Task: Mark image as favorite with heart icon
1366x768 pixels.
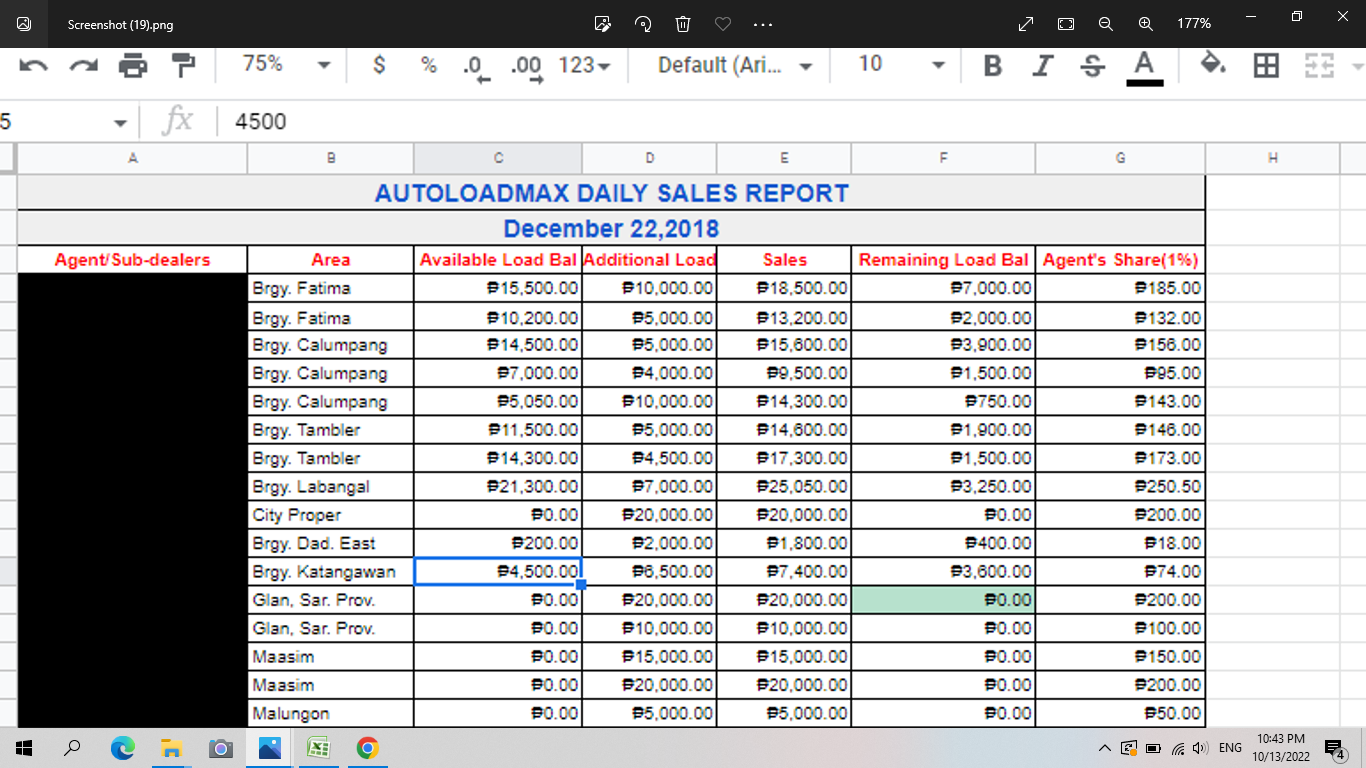Action: (723, 23)
